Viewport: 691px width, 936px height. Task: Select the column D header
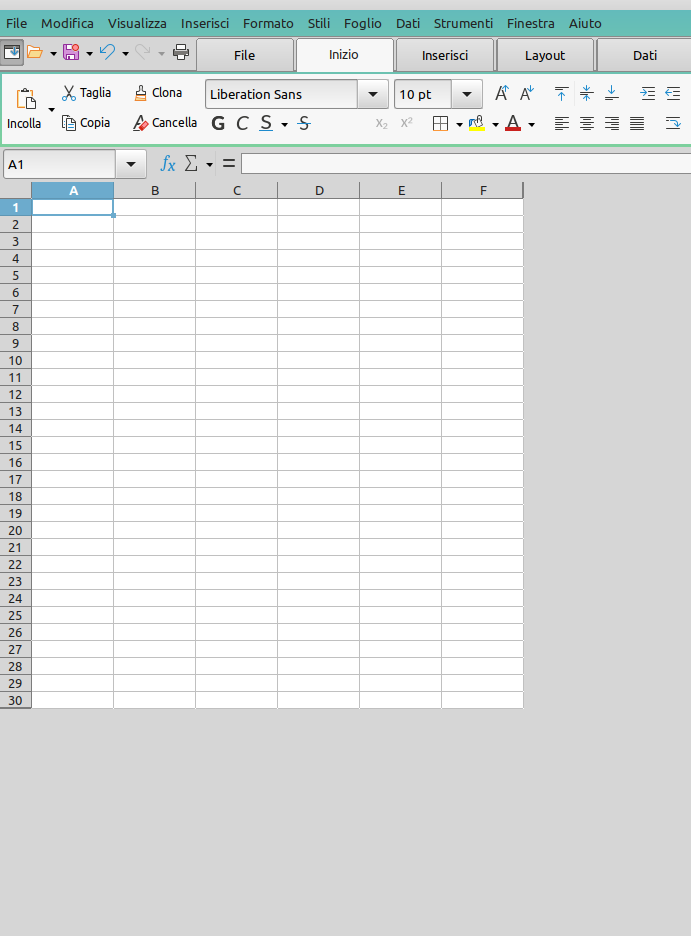click(319, 190)
